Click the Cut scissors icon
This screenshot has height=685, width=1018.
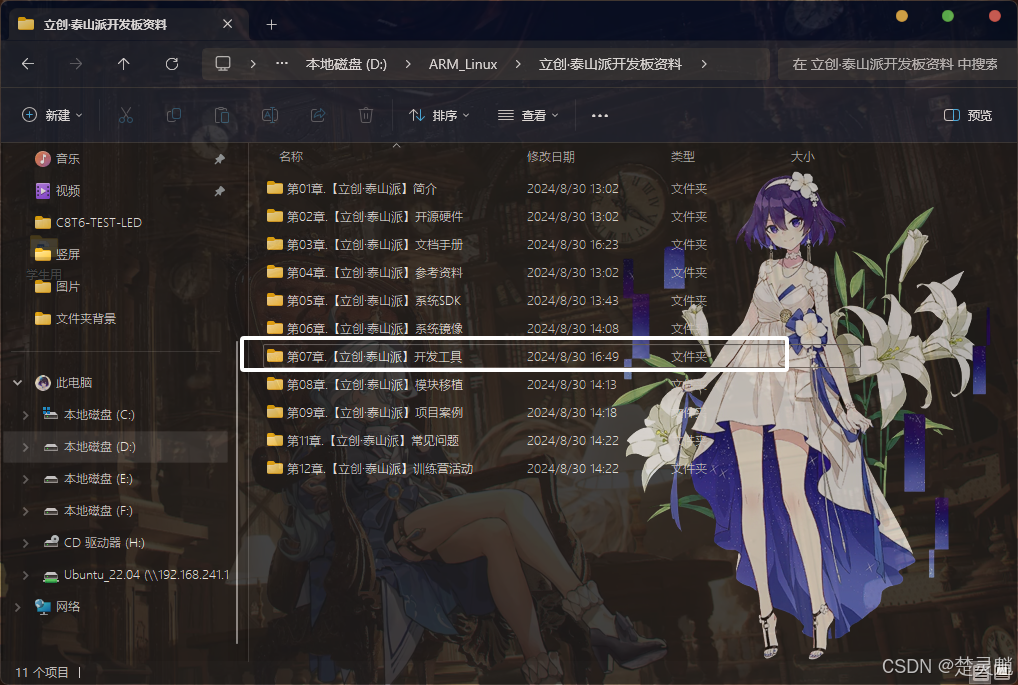click(125, 116)
